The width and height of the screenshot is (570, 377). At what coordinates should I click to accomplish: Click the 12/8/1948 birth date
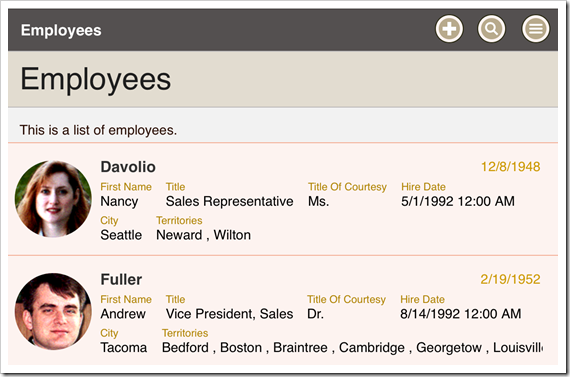[x=511, y=167]
